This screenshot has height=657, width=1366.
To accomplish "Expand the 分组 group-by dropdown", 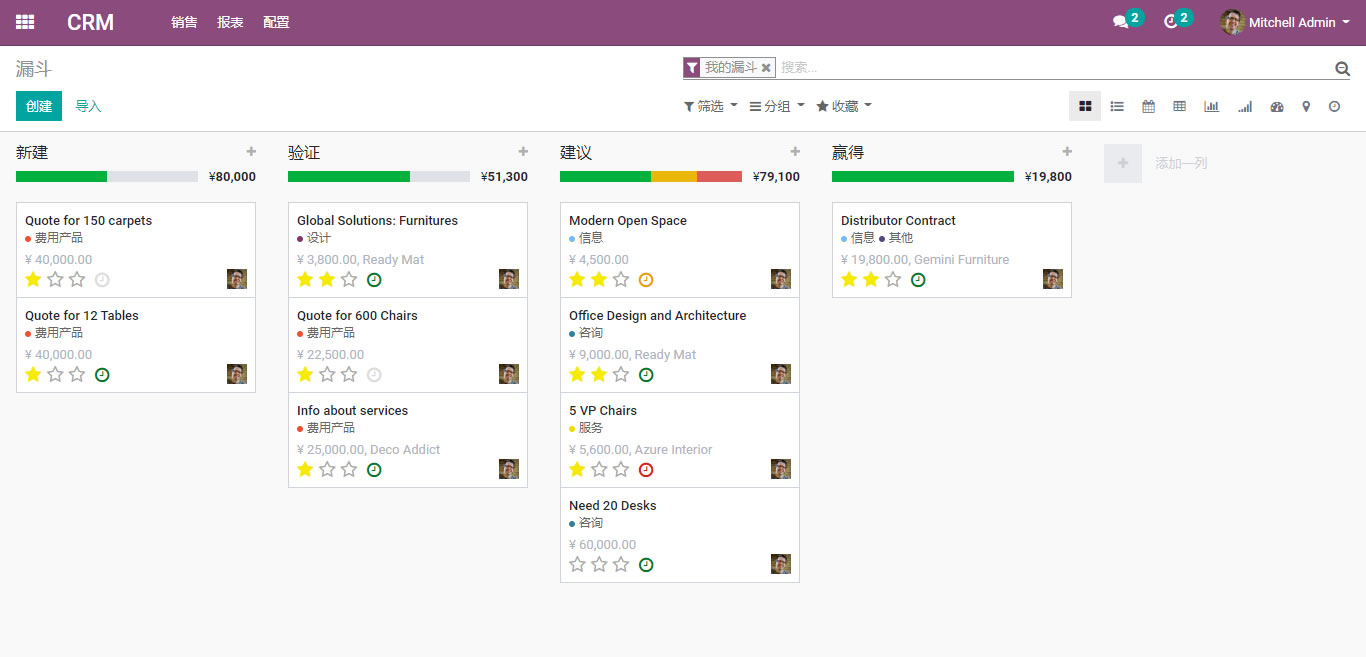I will coord(777,106).
